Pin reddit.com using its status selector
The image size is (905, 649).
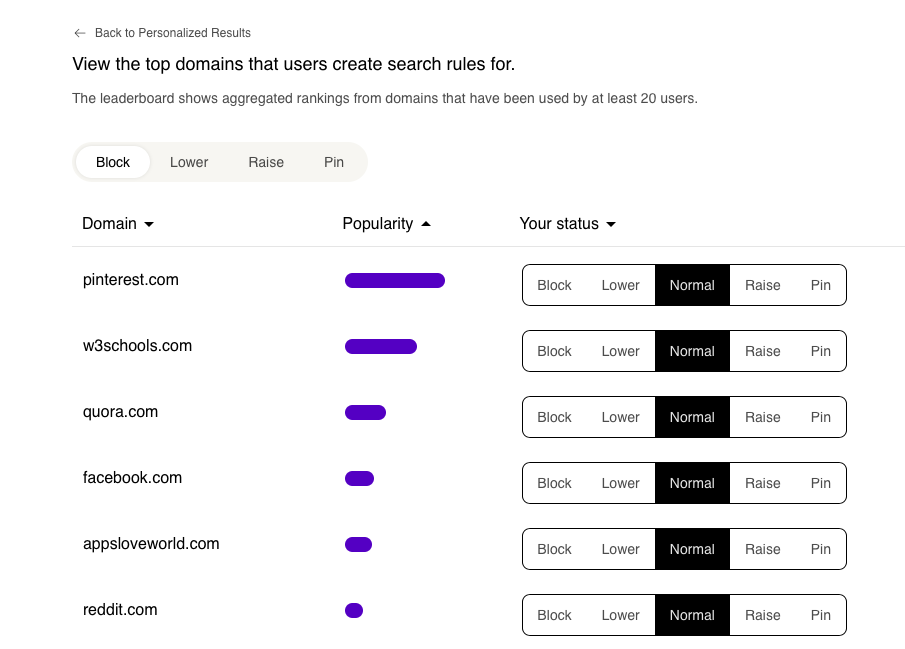[820, 614]
